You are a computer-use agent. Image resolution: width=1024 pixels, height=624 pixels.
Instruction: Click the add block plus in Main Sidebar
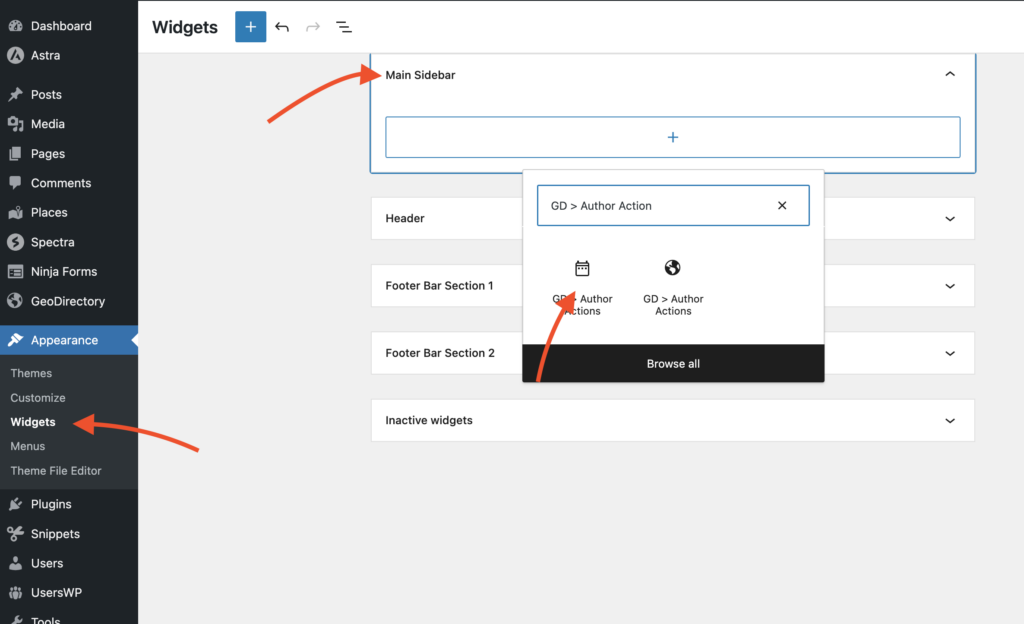click(672, 137)
